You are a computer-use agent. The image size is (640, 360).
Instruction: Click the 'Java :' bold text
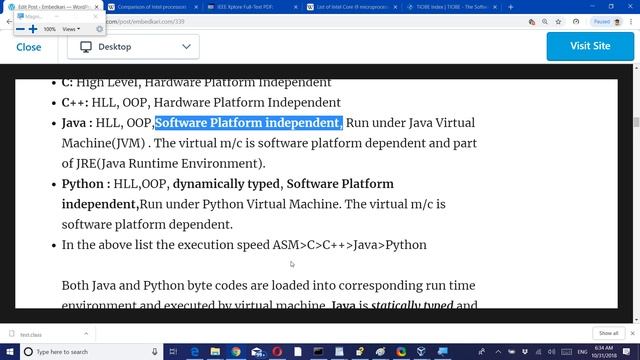coord(77,123)
